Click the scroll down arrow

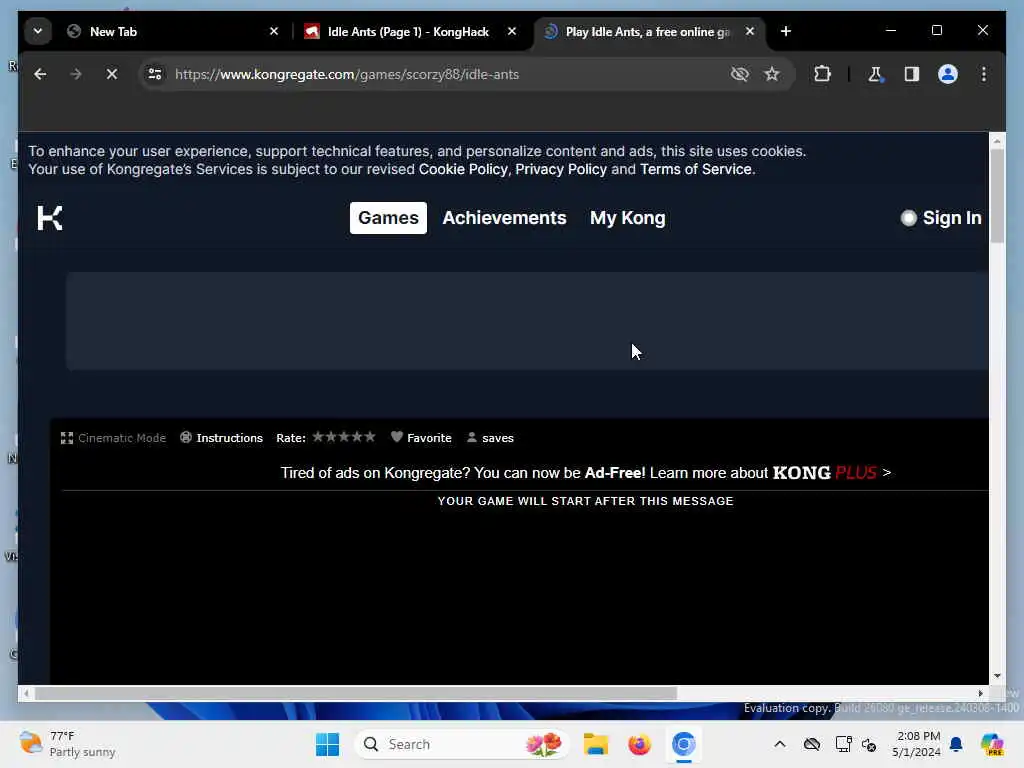point(997,677)
